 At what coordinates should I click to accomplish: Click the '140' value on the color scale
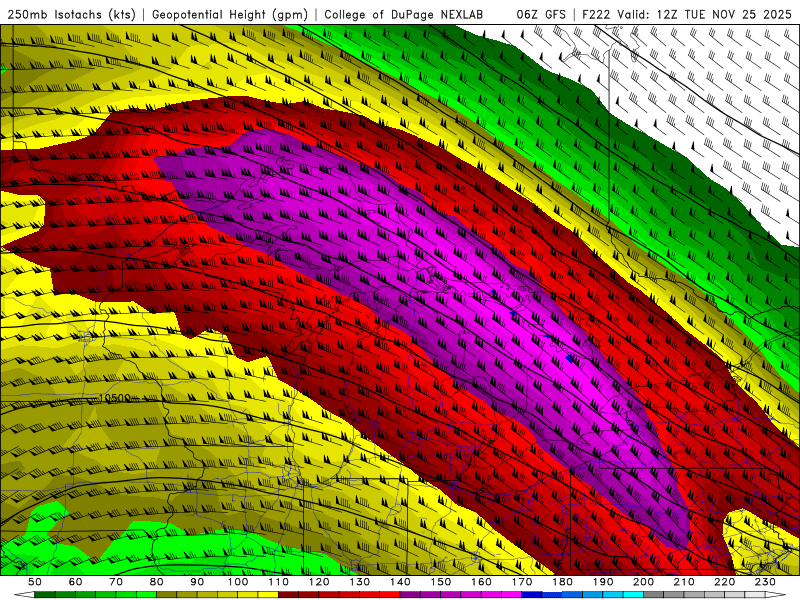point(400,582)
